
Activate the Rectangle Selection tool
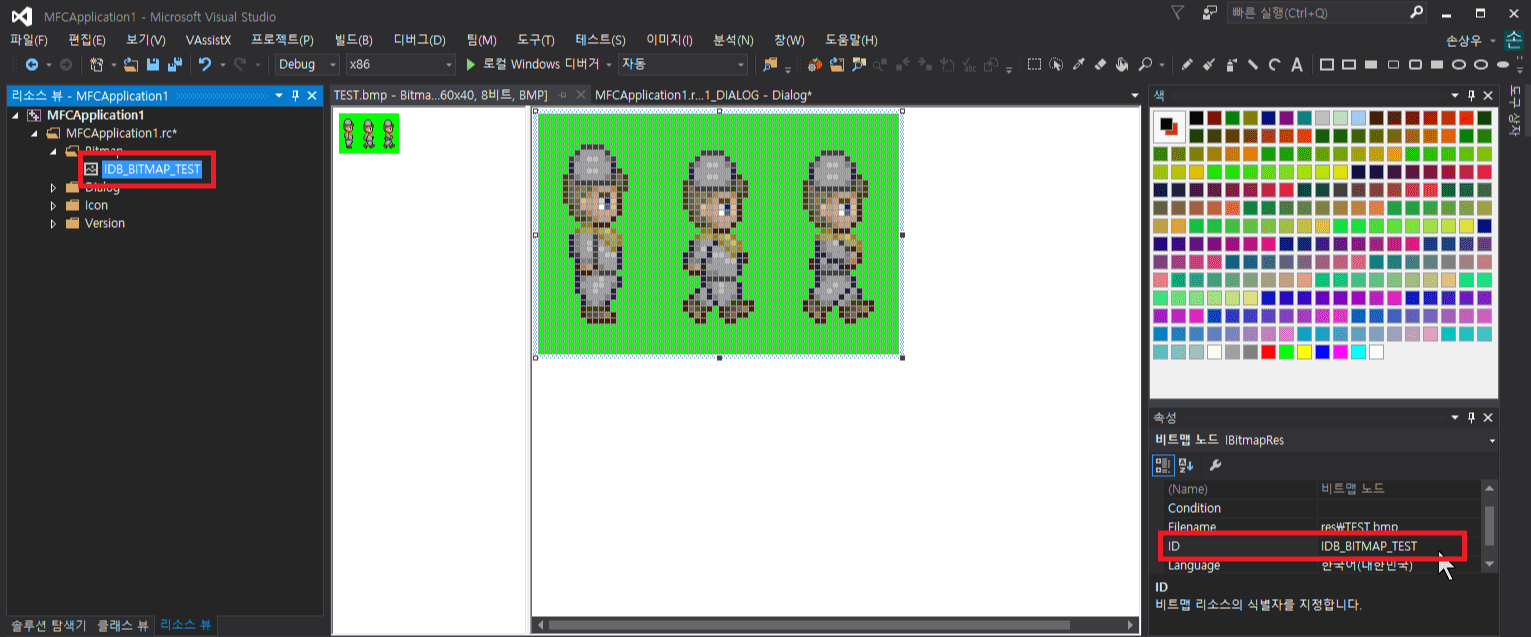point(1034,65)
